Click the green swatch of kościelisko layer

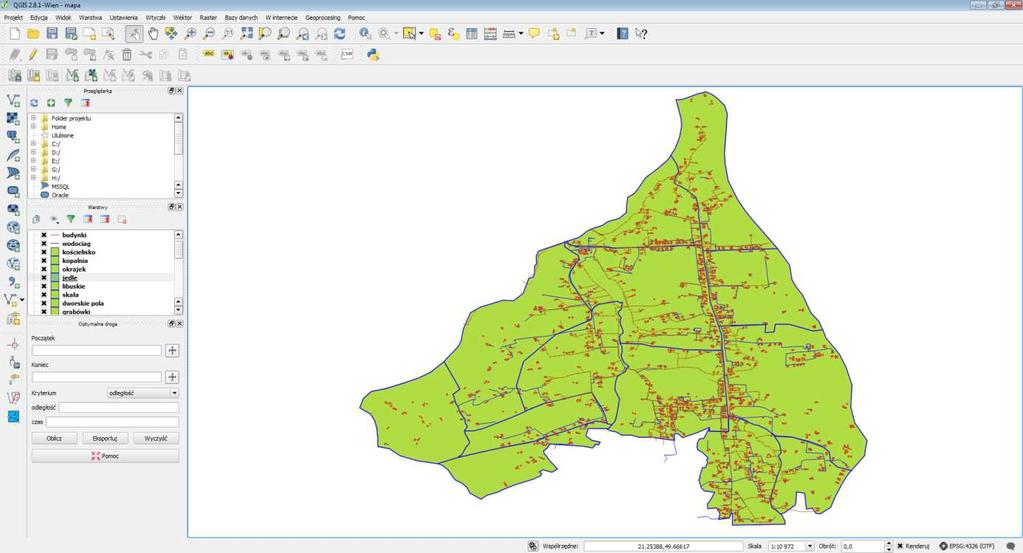point(55,252)
